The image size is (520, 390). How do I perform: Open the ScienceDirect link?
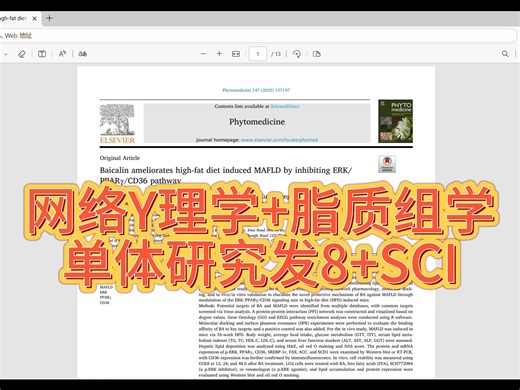[285, 106]
